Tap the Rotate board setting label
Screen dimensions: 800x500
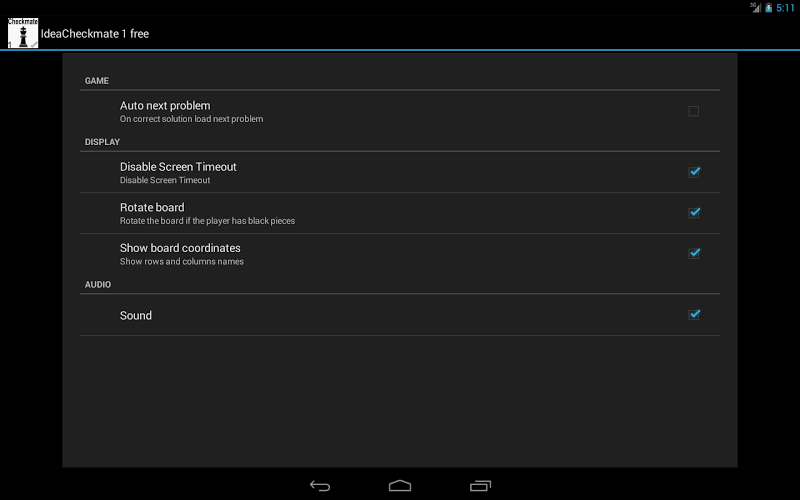tap(152, 207)
